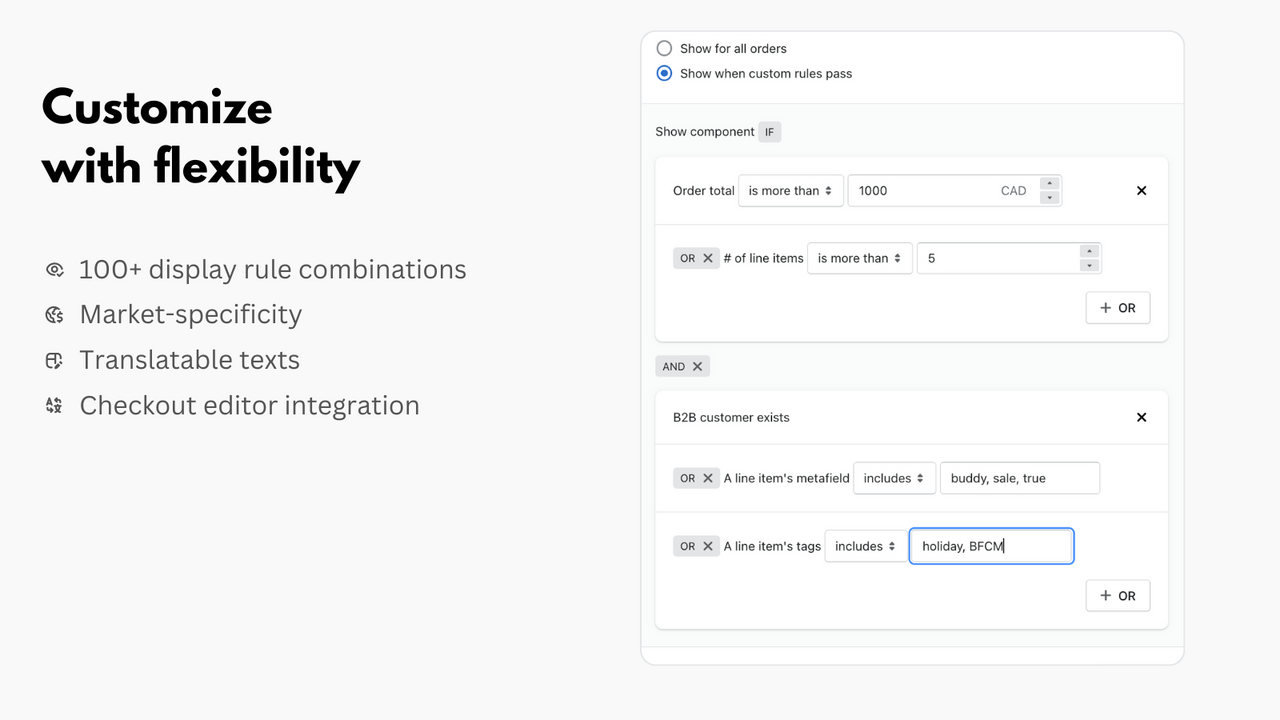
Task: Click + OR in the Order total group
Action: 1117,307
